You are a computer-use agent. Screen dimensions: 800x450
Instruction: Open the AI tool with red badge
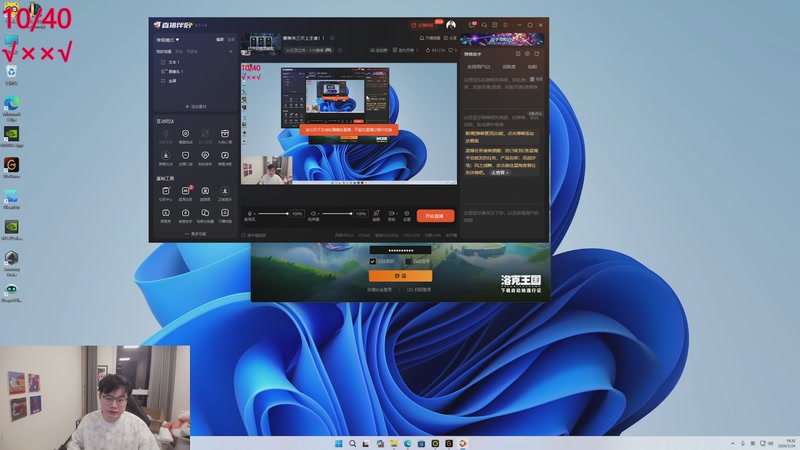185,193
